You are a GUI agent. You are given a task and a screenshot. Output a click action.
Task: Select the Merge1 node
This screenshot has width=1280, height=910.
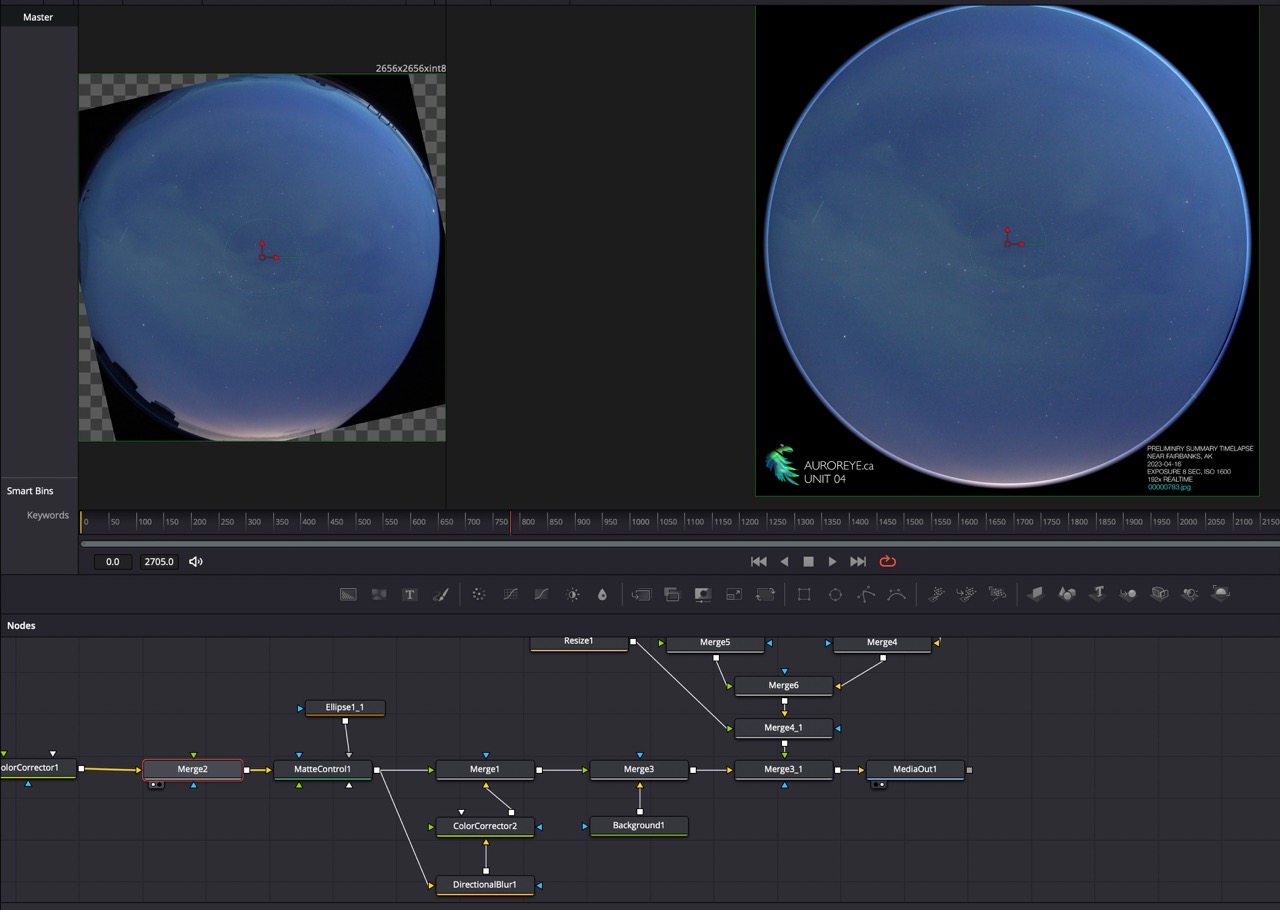pos(485,770)
